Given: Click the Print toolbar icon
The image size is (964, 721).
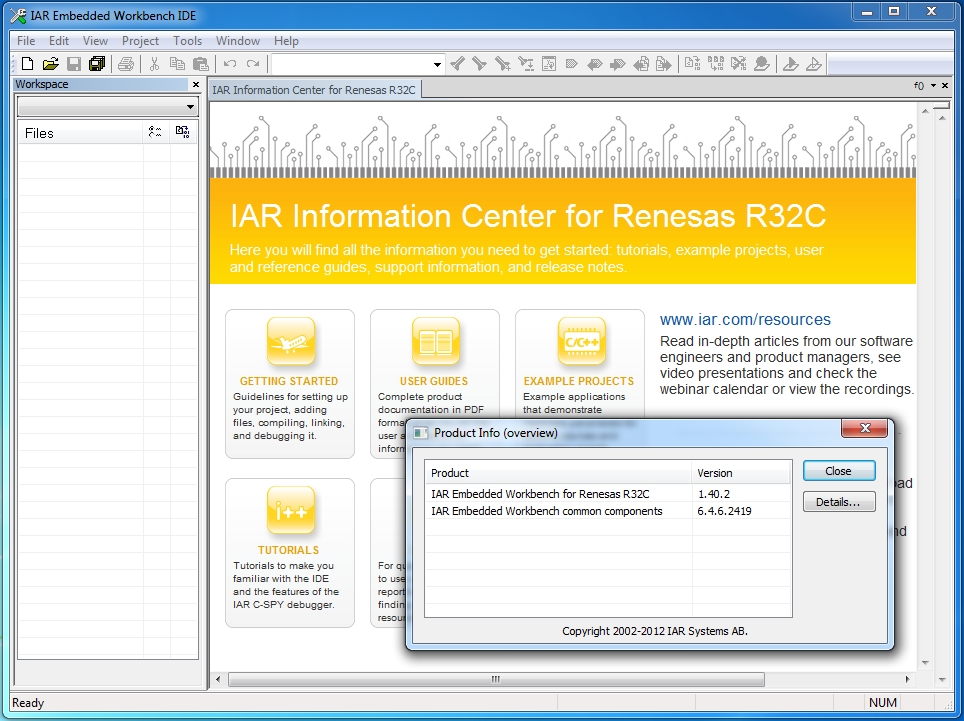Looking at the screenshot, I should tap(126, 63).
